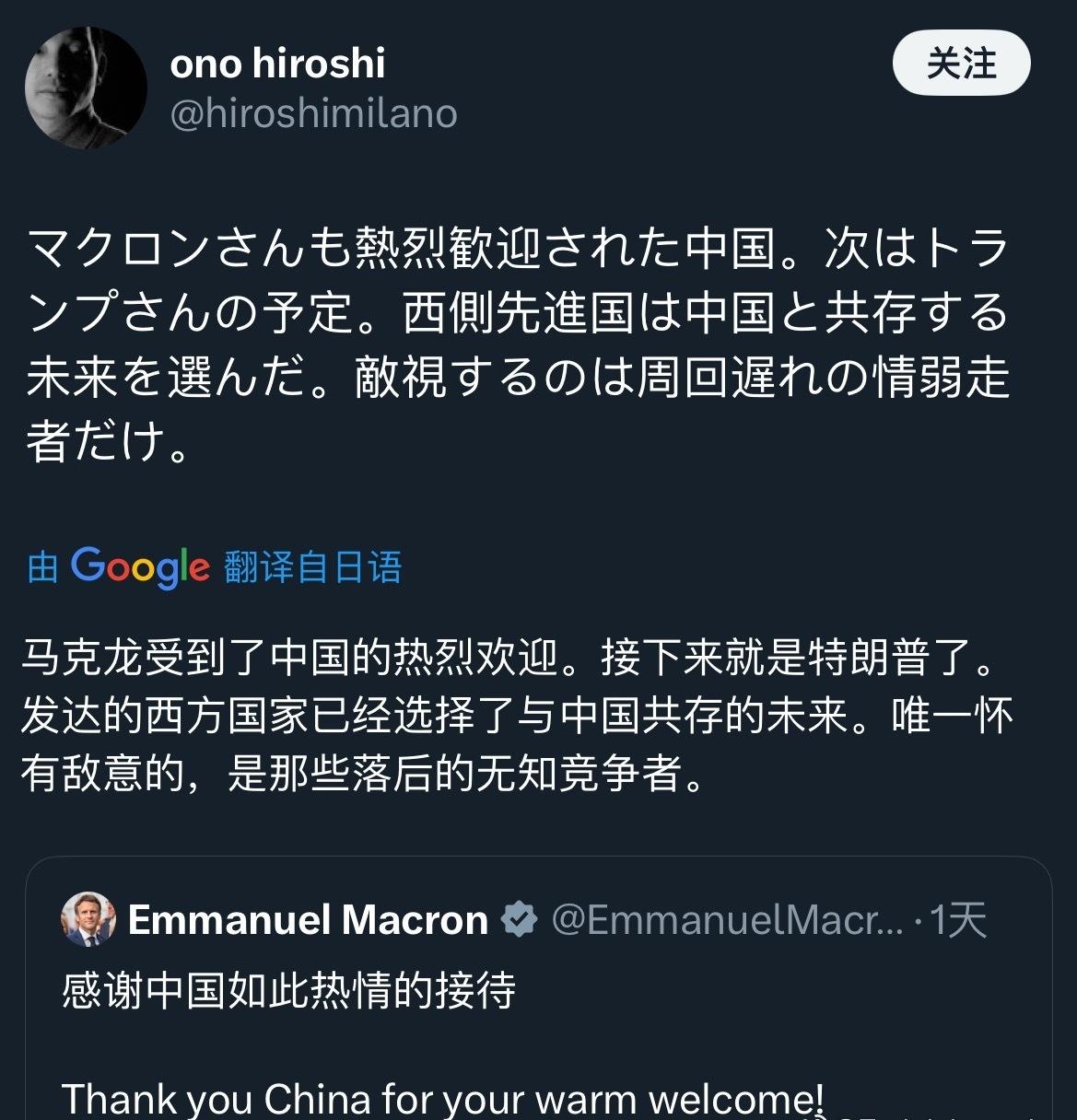1077x1120 pixels.
Task: Open ono hiroshi's profile avatar
Action: (85, 85)
